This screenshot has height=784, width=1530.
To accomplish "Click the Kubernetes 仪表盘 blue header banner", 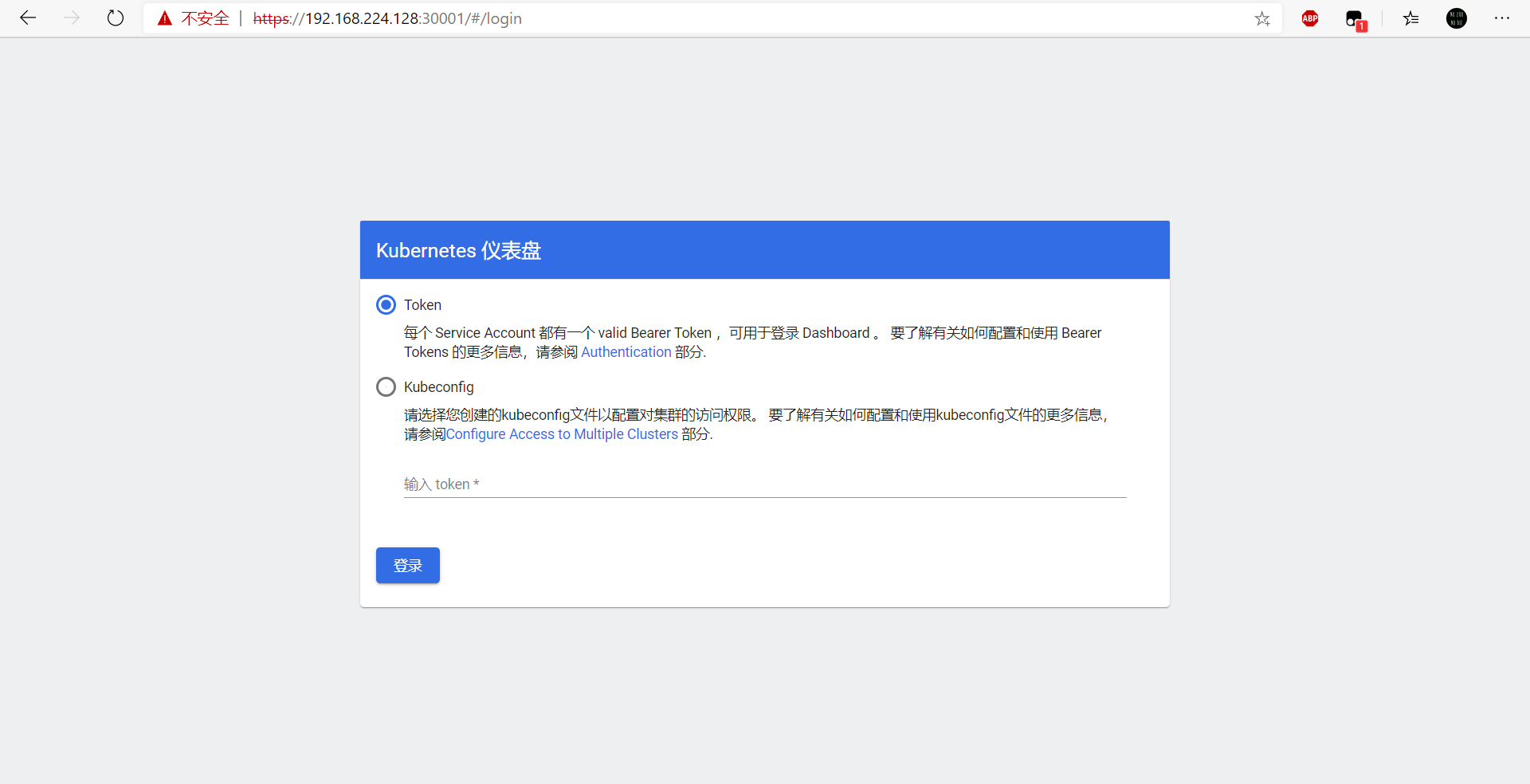I will point(763,249).
